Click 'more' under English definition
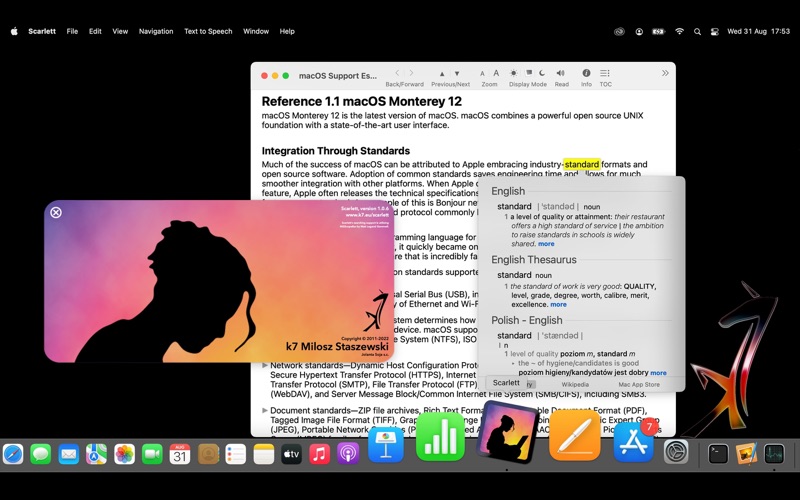Viewport: 800px width, 500px height. (x=546, y=244)
